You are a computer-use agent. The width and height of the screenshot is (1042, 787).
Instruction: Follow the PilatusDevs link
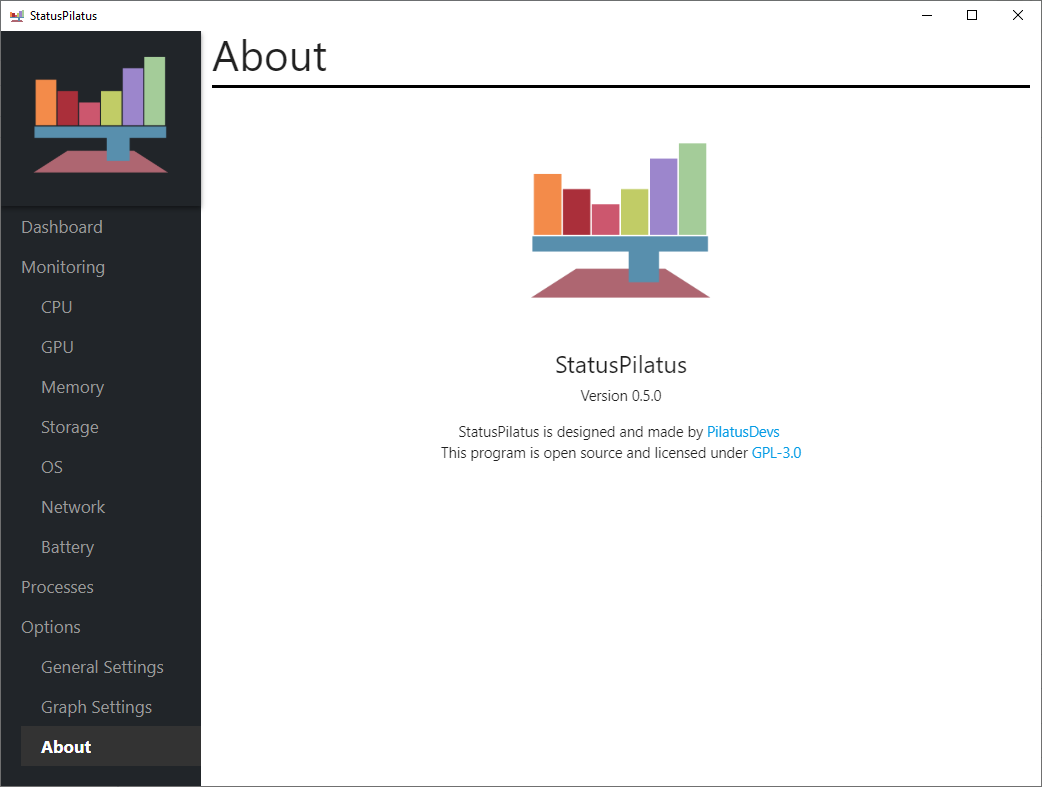[743, 432]
